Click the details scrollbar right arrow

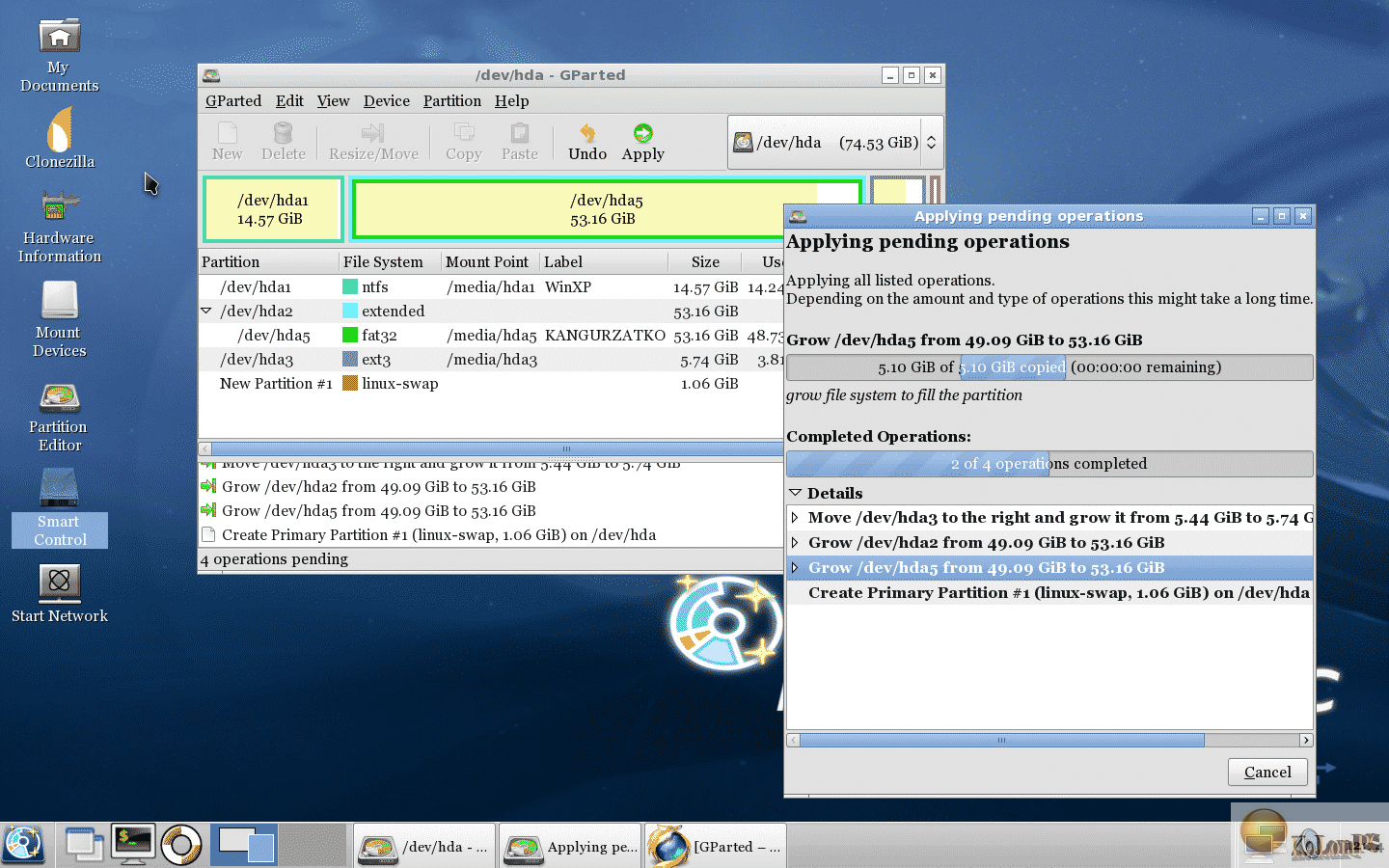click(1306, 740)
